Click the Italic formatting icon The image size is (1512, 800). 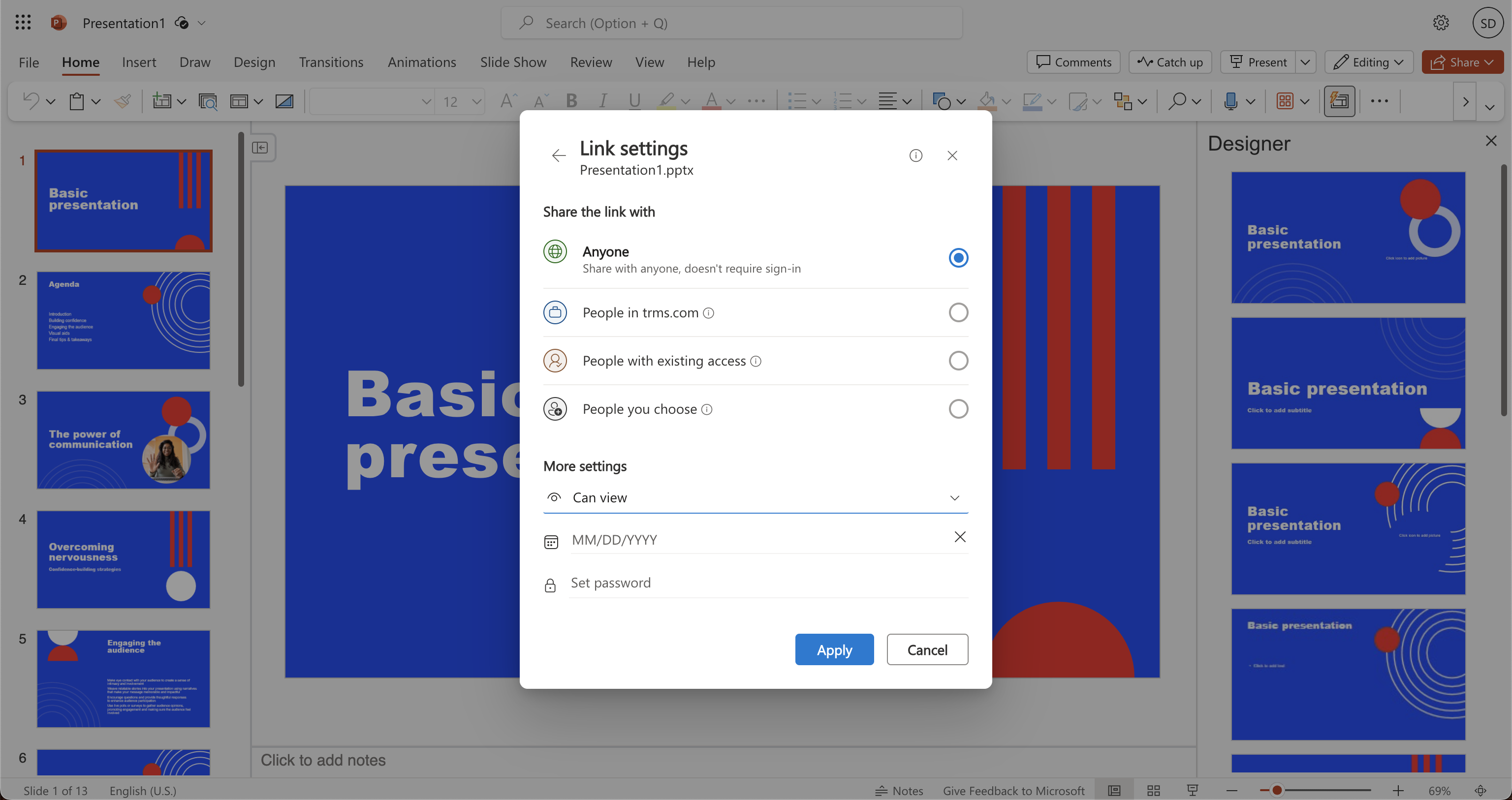click(x=602, y=101)
